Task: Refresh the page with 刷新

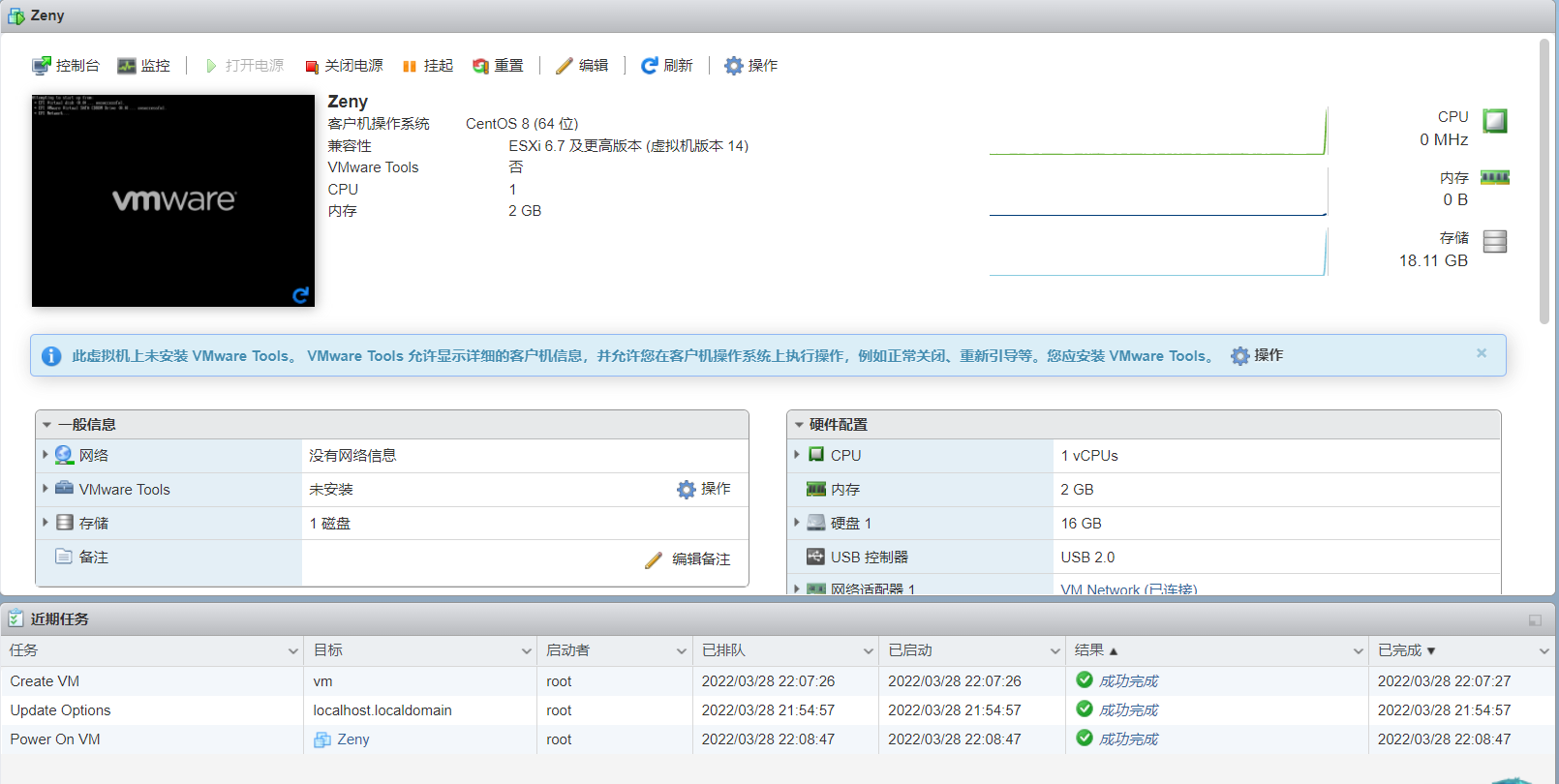Action: (x=666, y=66)
